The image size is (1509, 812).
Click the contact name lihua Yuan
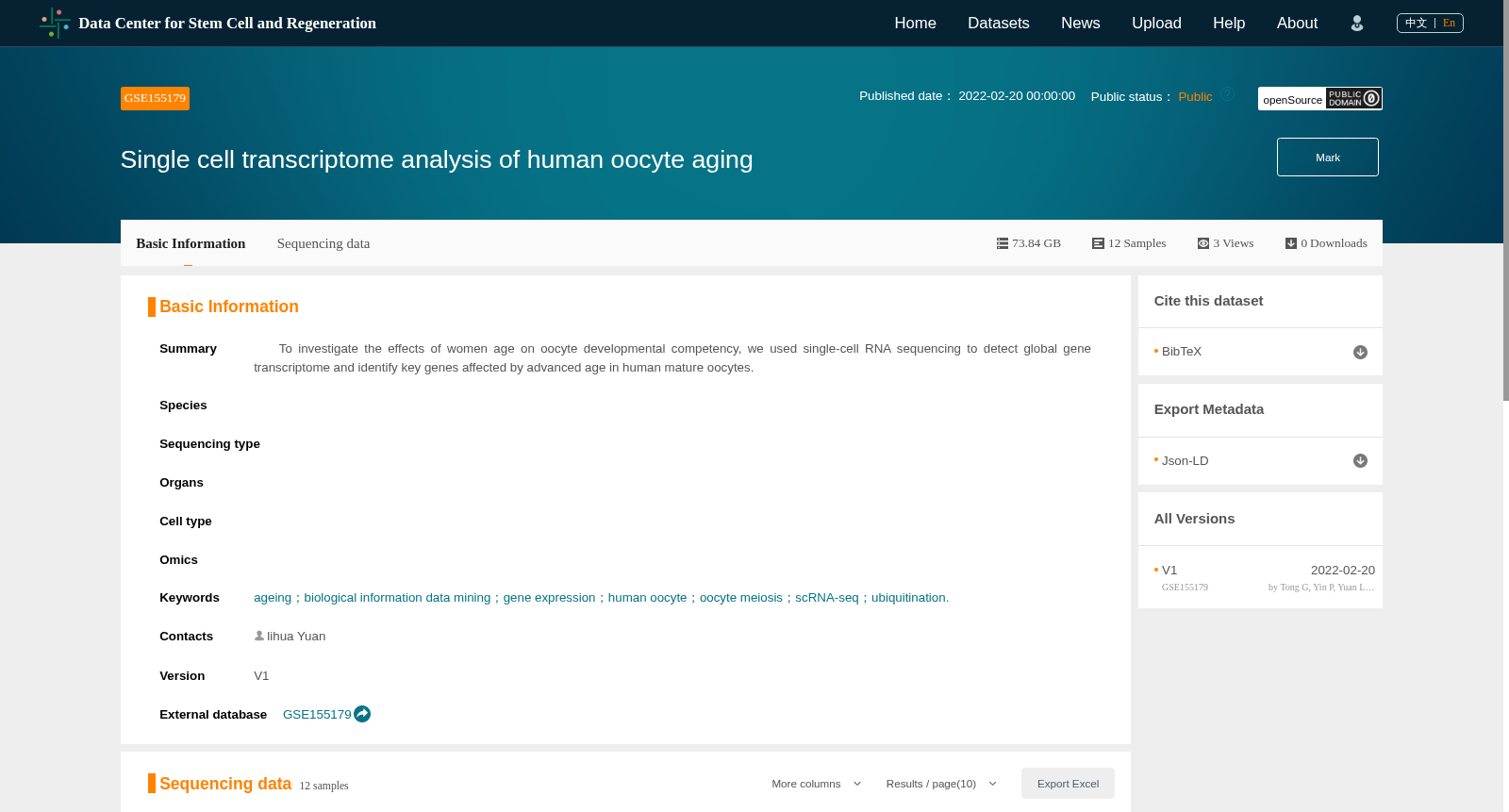coord(296,637)
